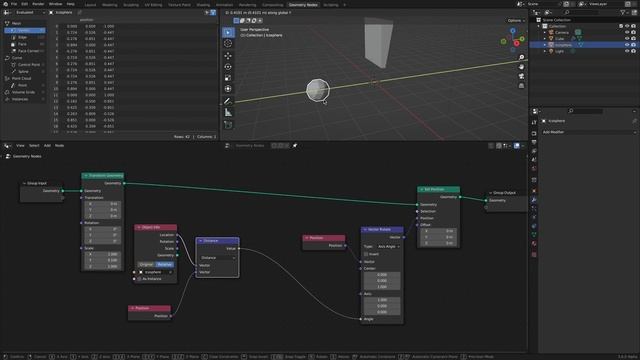The height and width of the screenshot is (360, 640).
Task: Open the Render menu
Action: 38,4
